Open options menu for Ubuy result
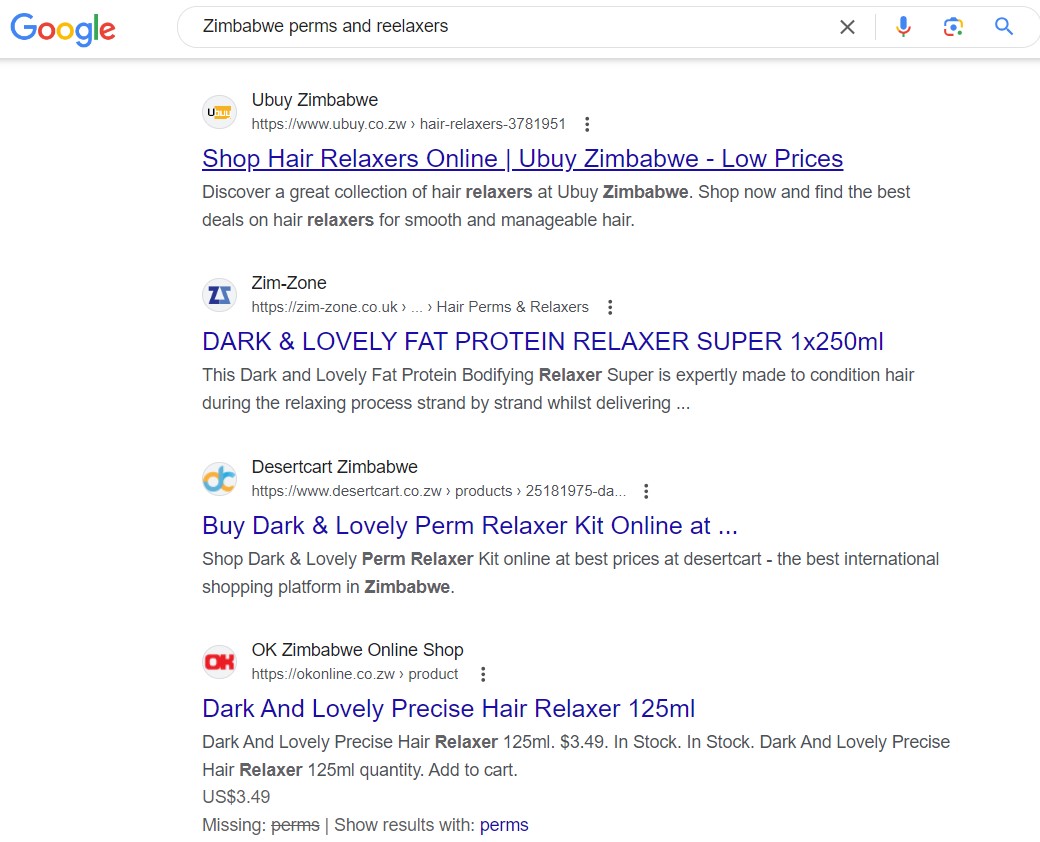This screenshot has height=842, width=1040. [586, 124]
